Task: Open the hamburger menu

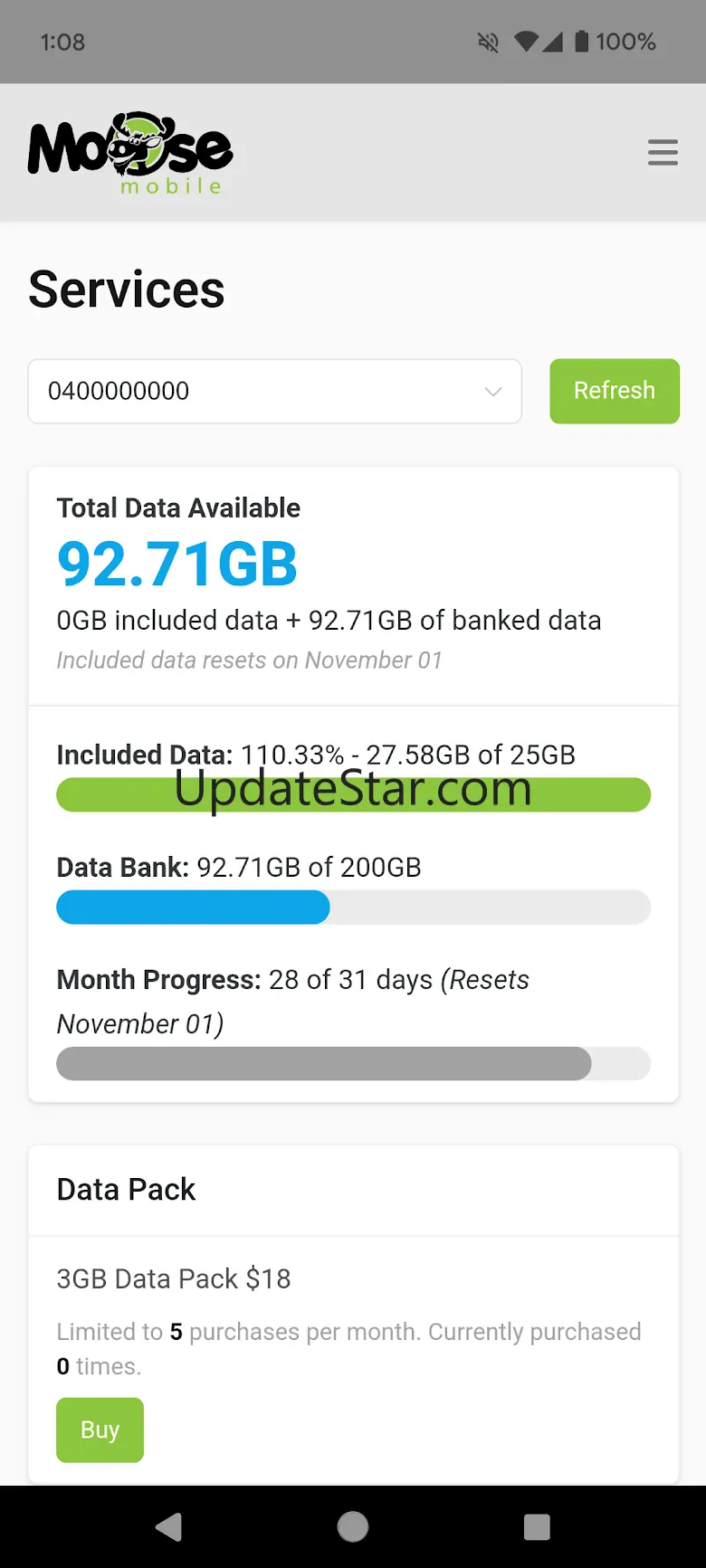Action: 663,152
